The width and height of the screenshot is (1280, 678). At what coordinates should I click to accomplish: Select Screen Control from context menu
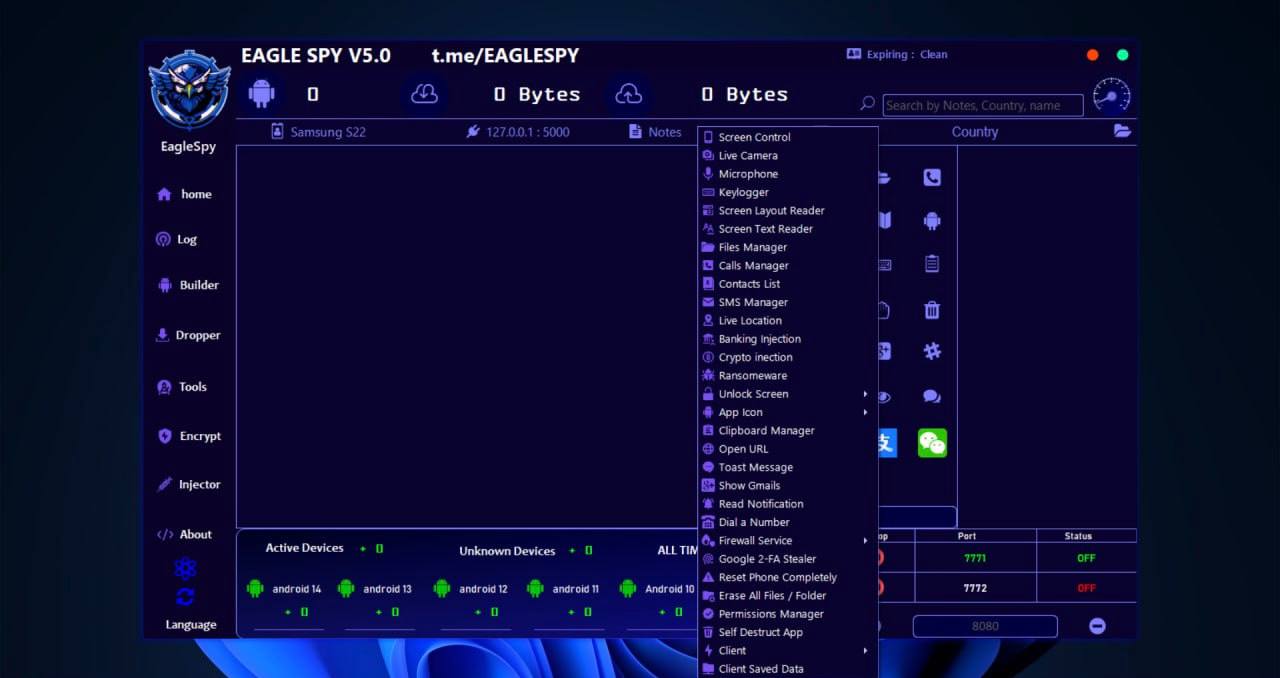(788, 137)
